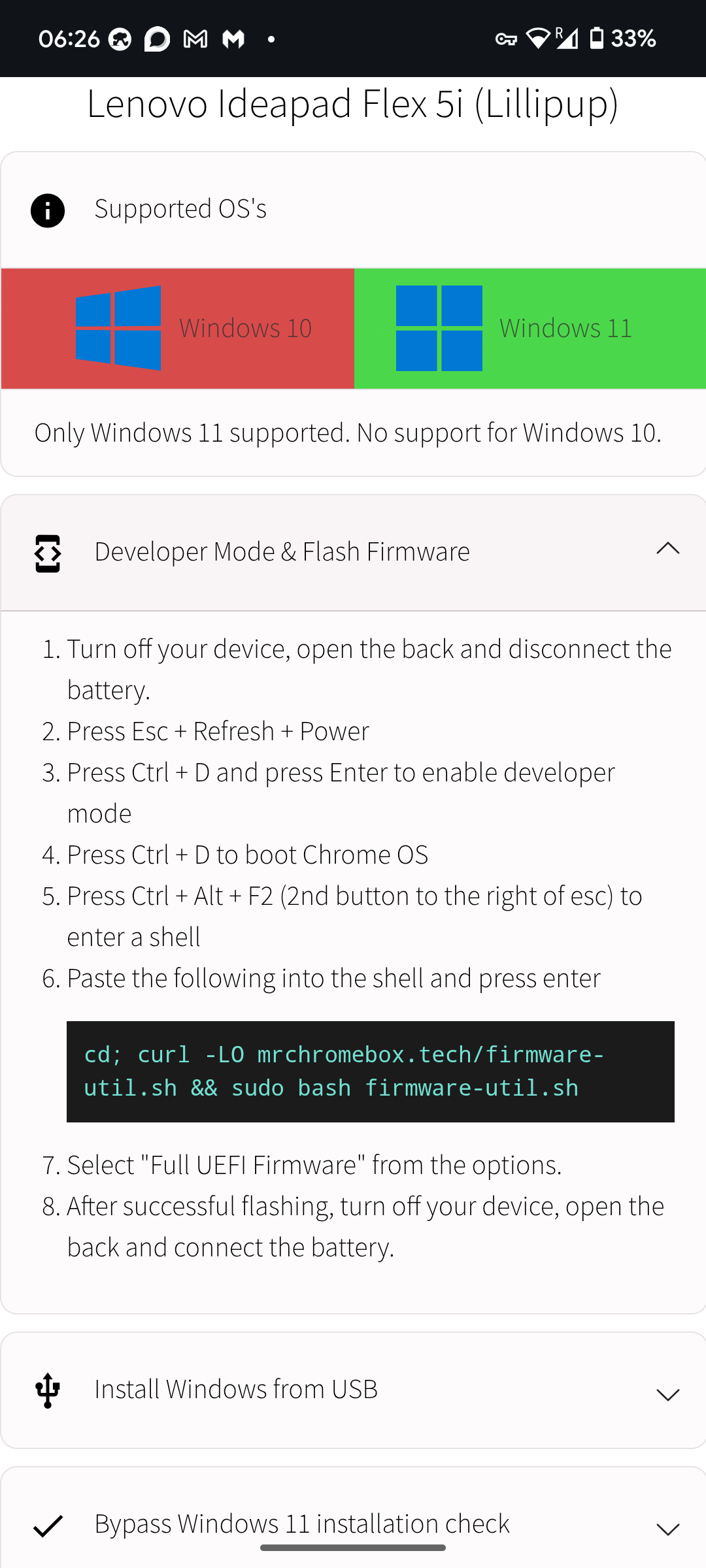Click the developer mode code icon
Image resolution: width=706 pixels, height=1568 pixels.
coord(48,553)
